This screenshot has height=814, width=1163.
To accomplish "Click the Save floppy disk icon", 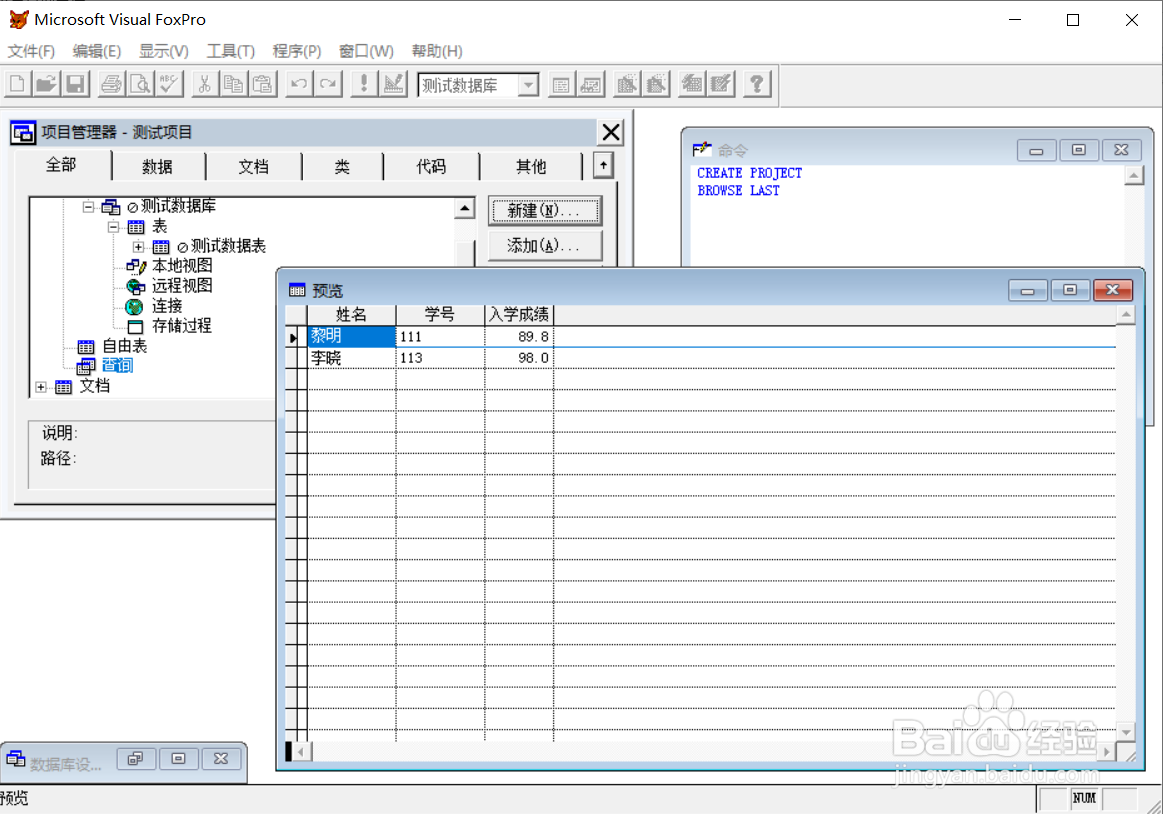I will tap(75, 85).
